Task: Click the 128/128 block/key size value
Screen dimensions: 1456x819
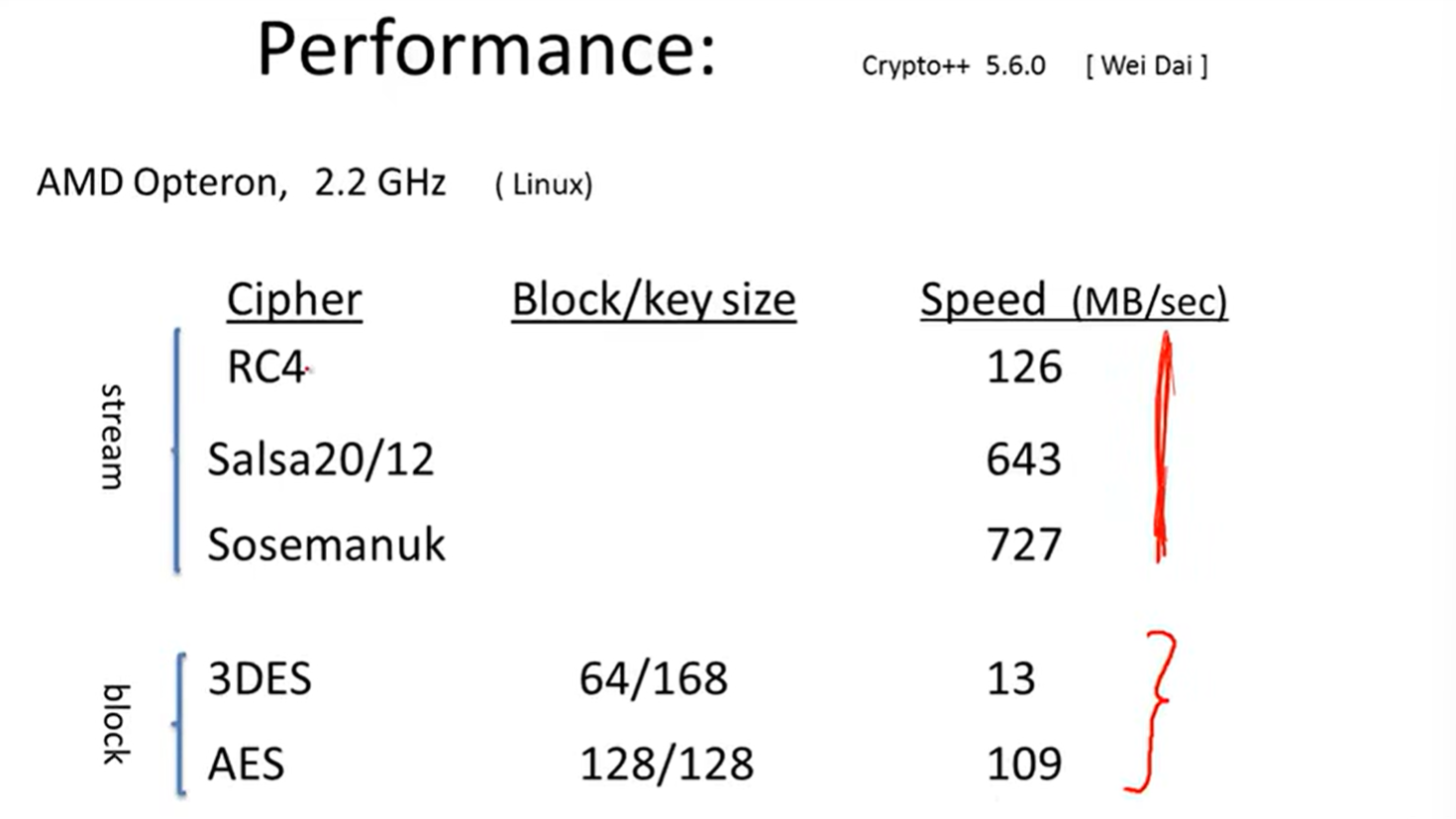Action: (x=667, y=765)
